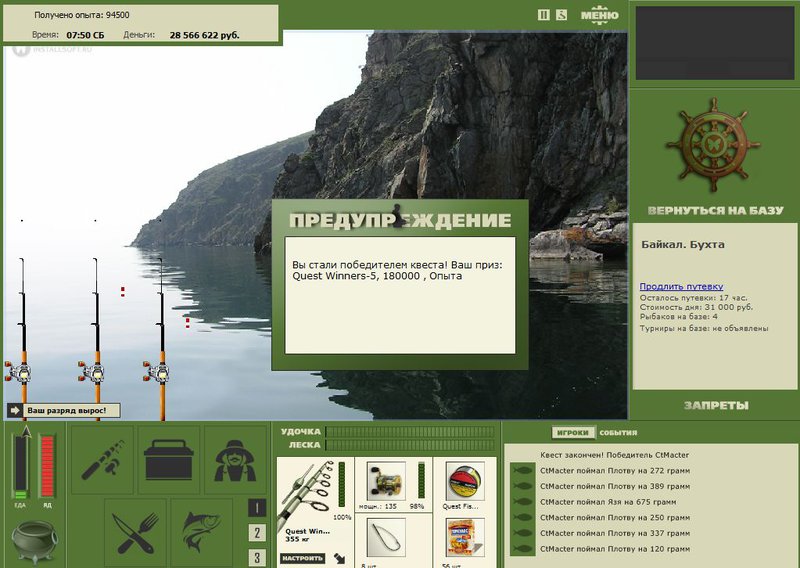
Task: Select the Quest Win rod thumbnail
Action: (306, 493)
